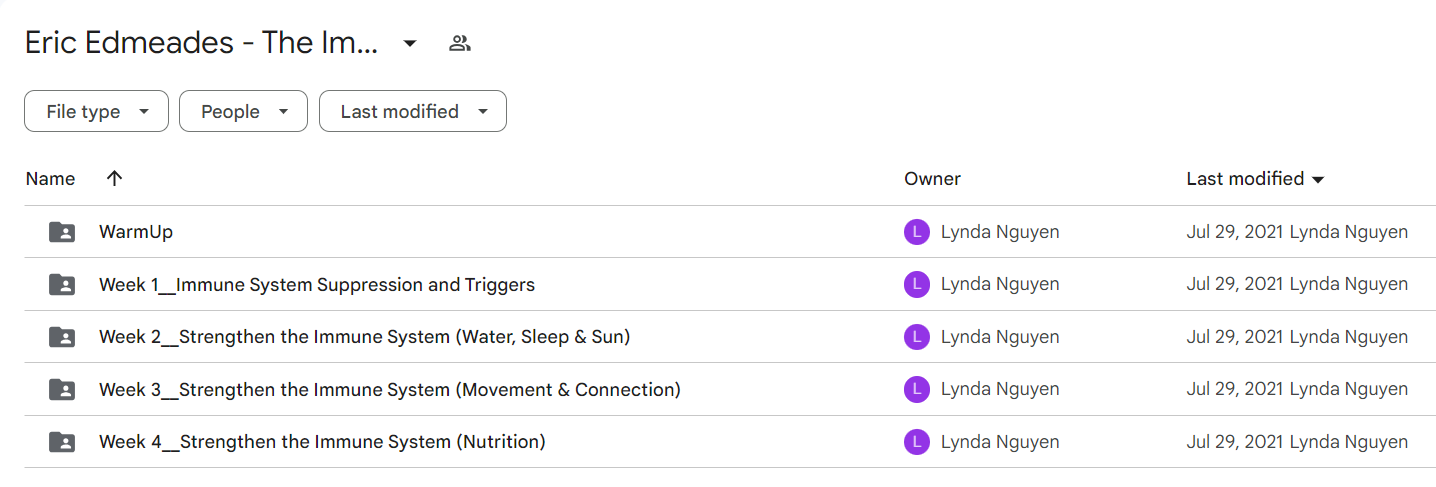This screenshot has width=1436, height=487.
Task: Open the File type filter dropdown
Action: point(96,111)
